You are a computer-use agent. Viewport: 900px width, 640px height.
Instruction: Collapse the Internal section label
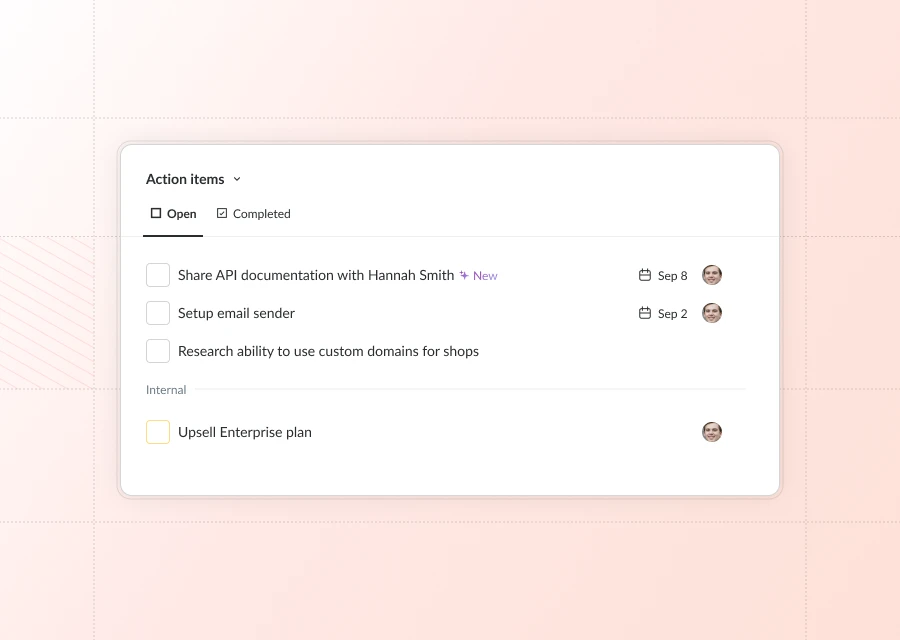point(166,390)
